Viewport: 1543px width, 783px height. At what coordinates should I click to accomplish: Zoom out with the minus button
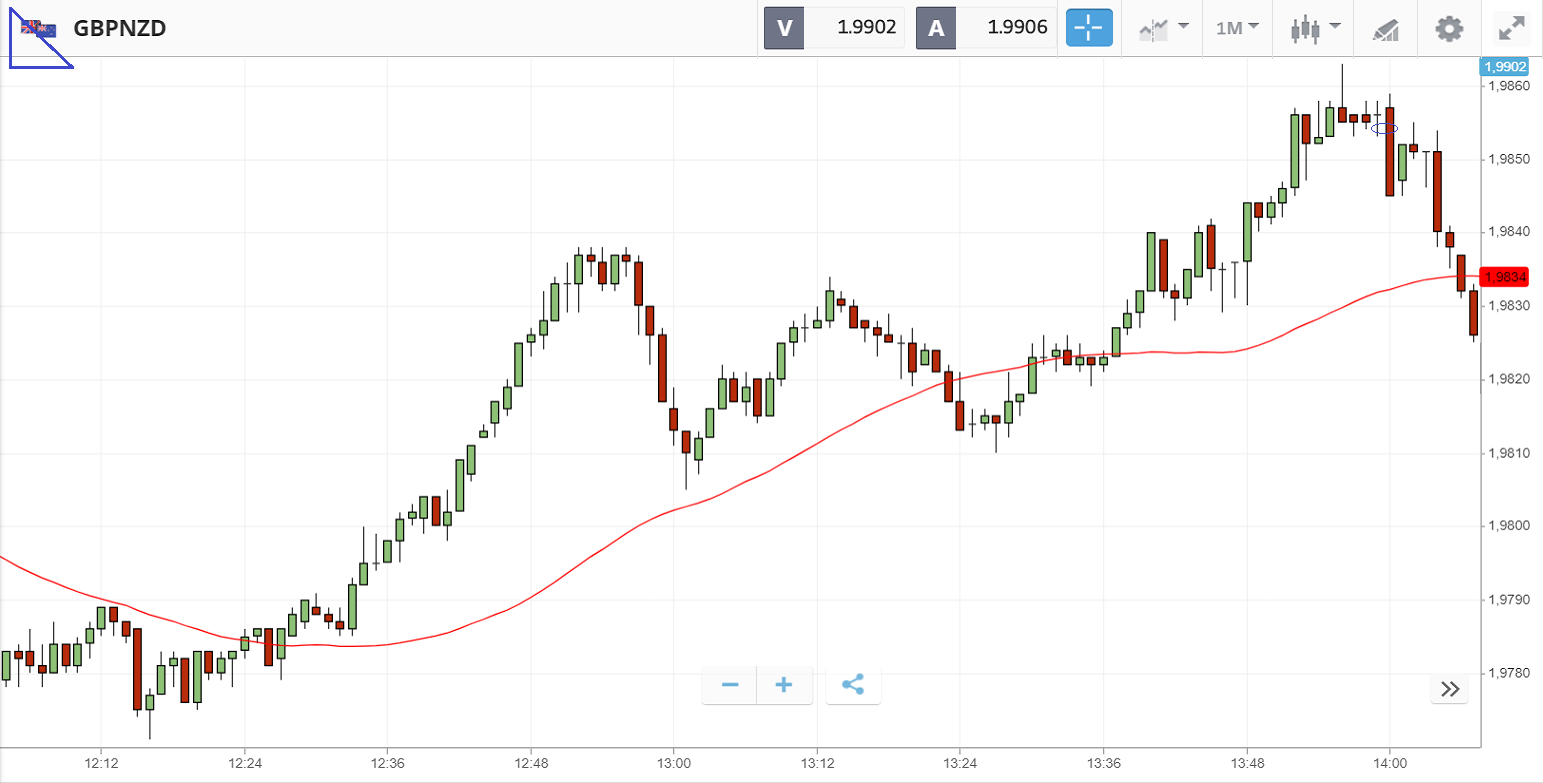pyautogui.click(x=730, y=685)
